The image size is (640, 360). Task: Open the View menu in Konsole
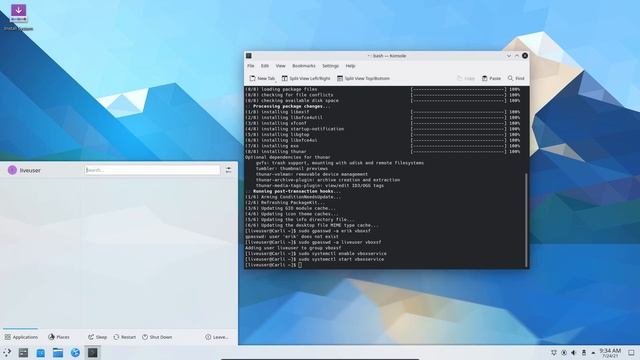[x=280, y=66]
